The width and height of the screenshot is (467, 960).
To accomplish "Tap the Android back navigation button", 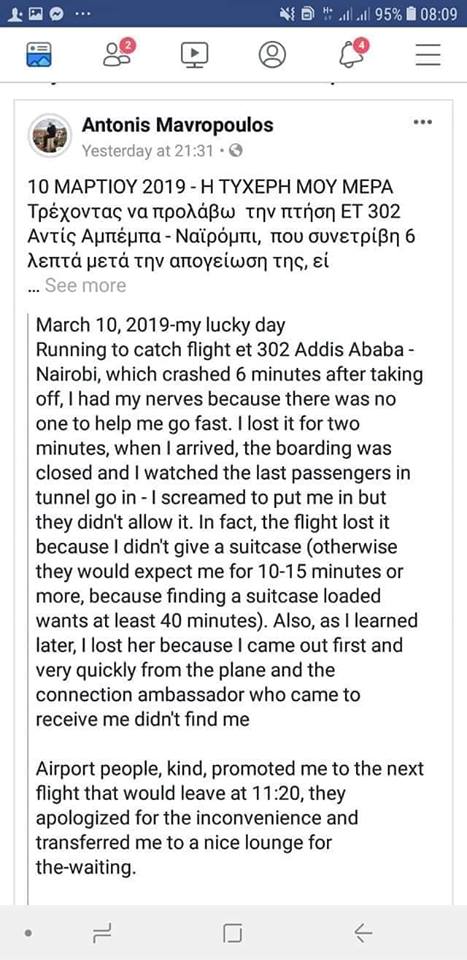I will click(363, 933).
